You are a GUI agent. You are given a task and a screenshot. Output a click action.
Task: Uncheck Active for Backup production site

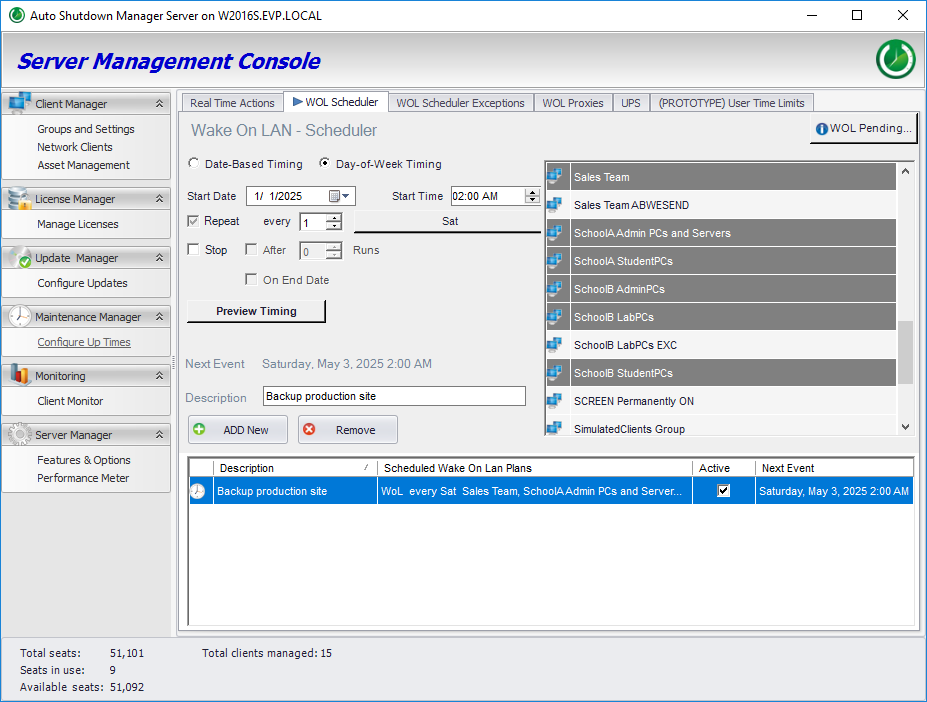[x=724, y=491]
